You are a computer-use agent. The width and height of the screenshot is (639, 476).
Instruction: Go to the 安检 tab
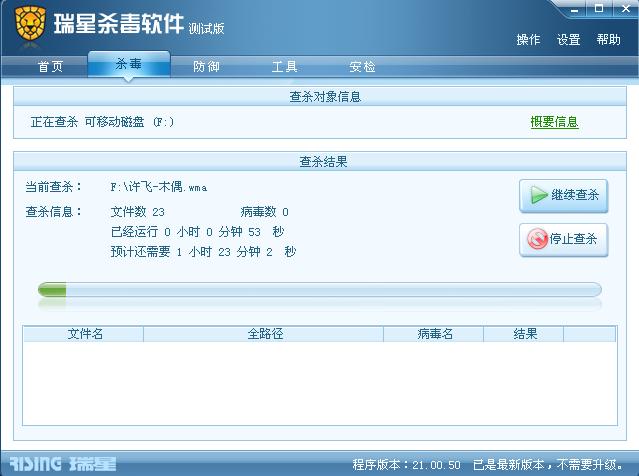point(362,66)
